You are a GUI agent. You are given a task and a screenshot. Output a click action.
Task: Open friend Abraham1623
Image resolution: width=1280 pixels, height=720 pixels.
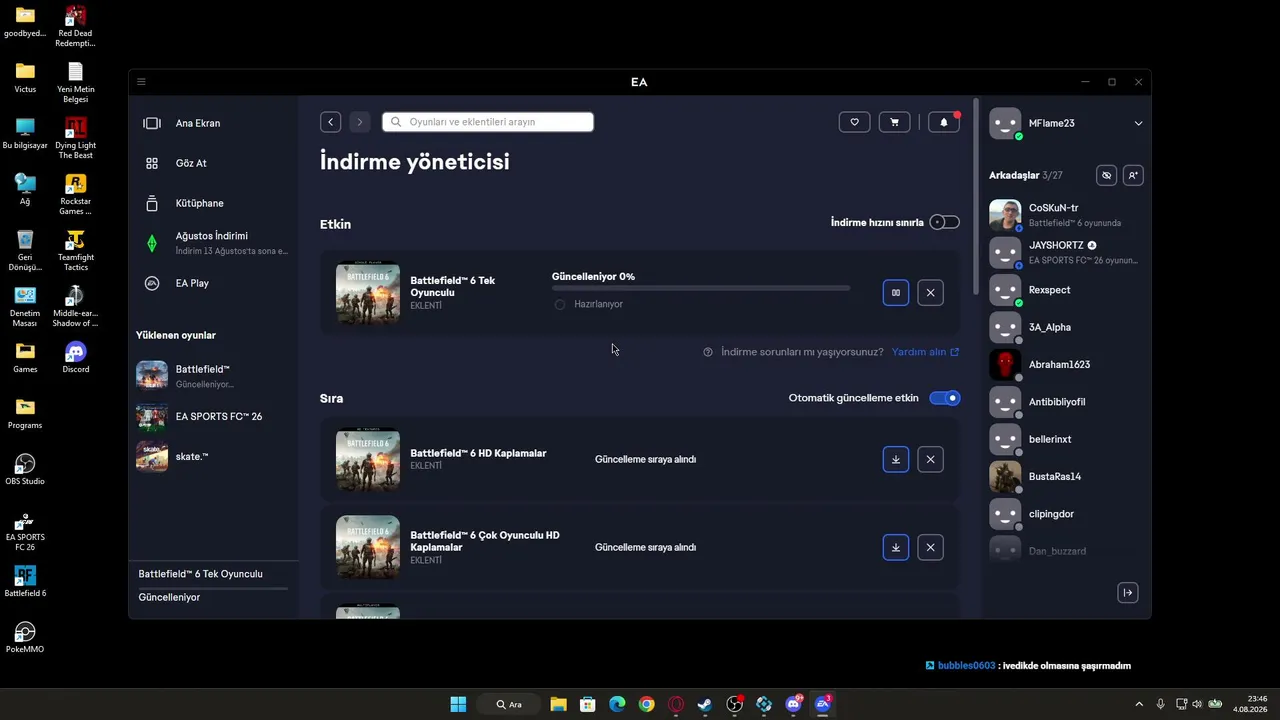[x=1066, y=365]
